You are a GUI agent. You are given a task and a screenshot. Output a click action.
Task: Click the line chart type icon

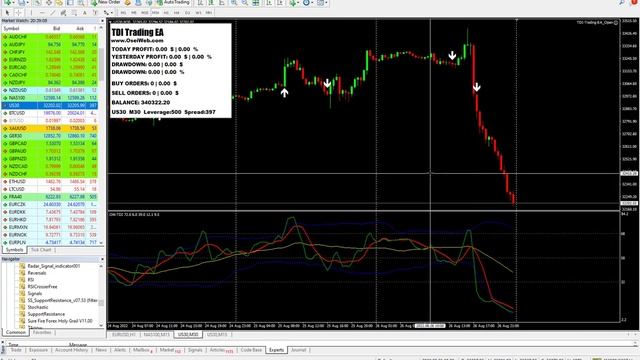(222, 2)
